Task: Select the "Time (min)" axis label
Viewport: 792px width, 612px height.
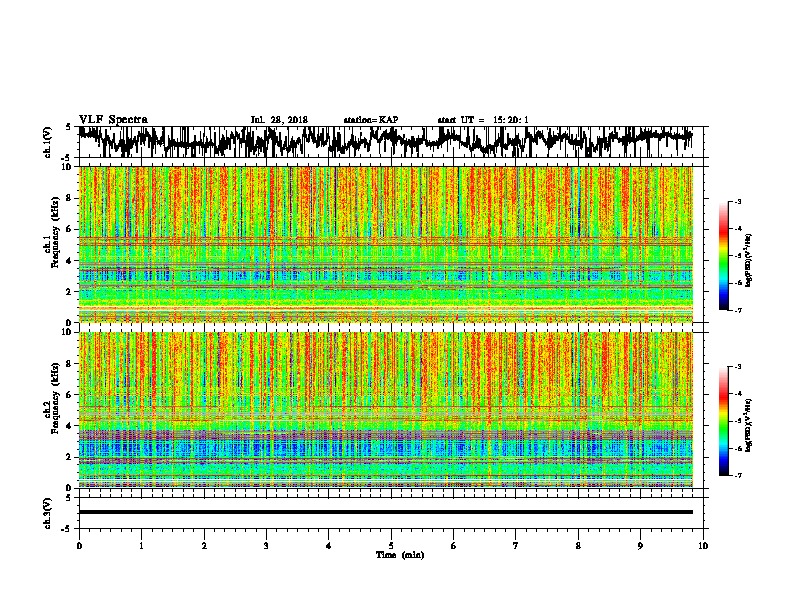Action: (400, 555)
